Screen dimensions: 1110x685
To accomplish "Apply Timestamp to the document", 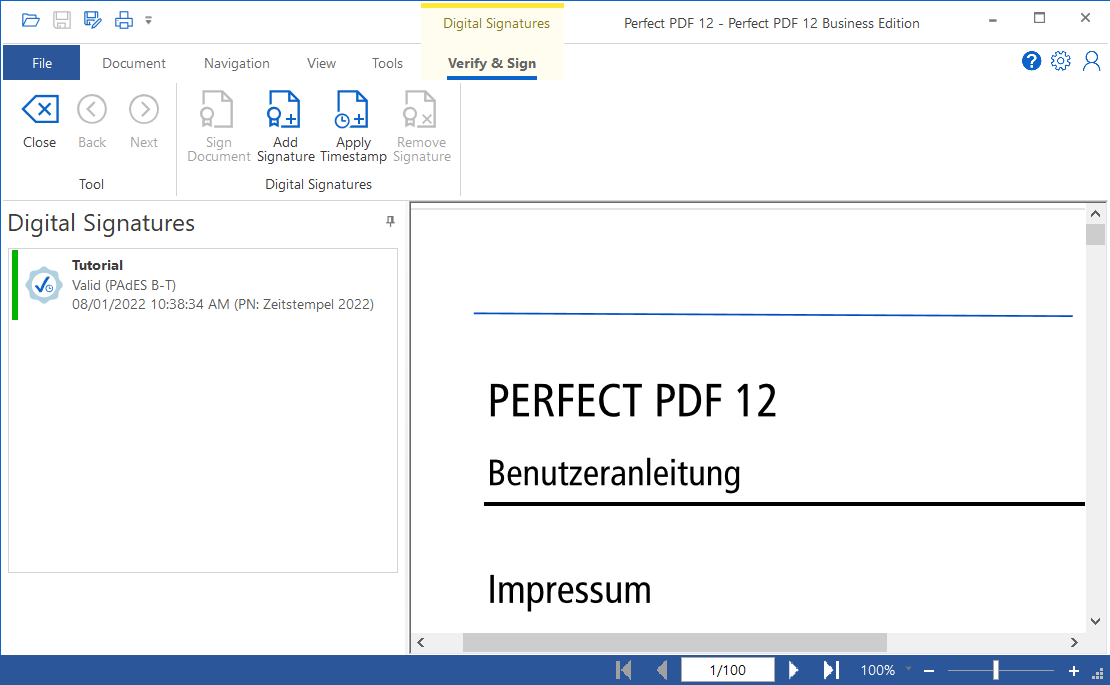I will [x=353, y=127].
